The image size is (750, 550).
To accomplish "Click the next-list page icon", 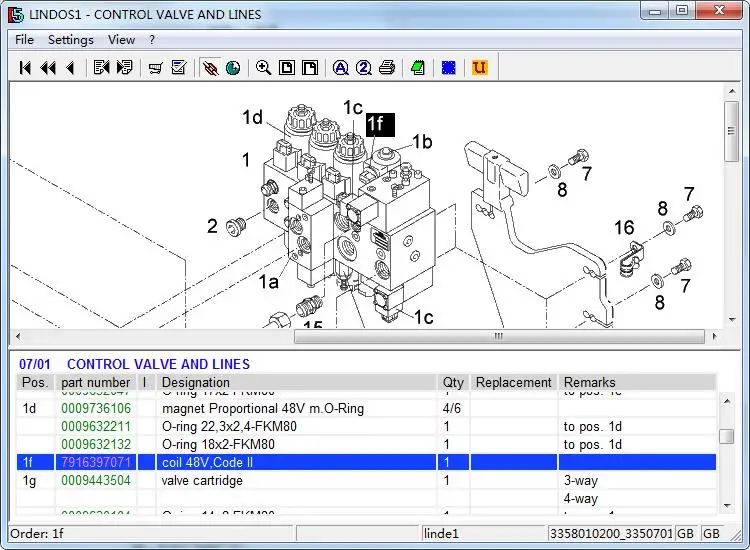I will click(124, 67).
